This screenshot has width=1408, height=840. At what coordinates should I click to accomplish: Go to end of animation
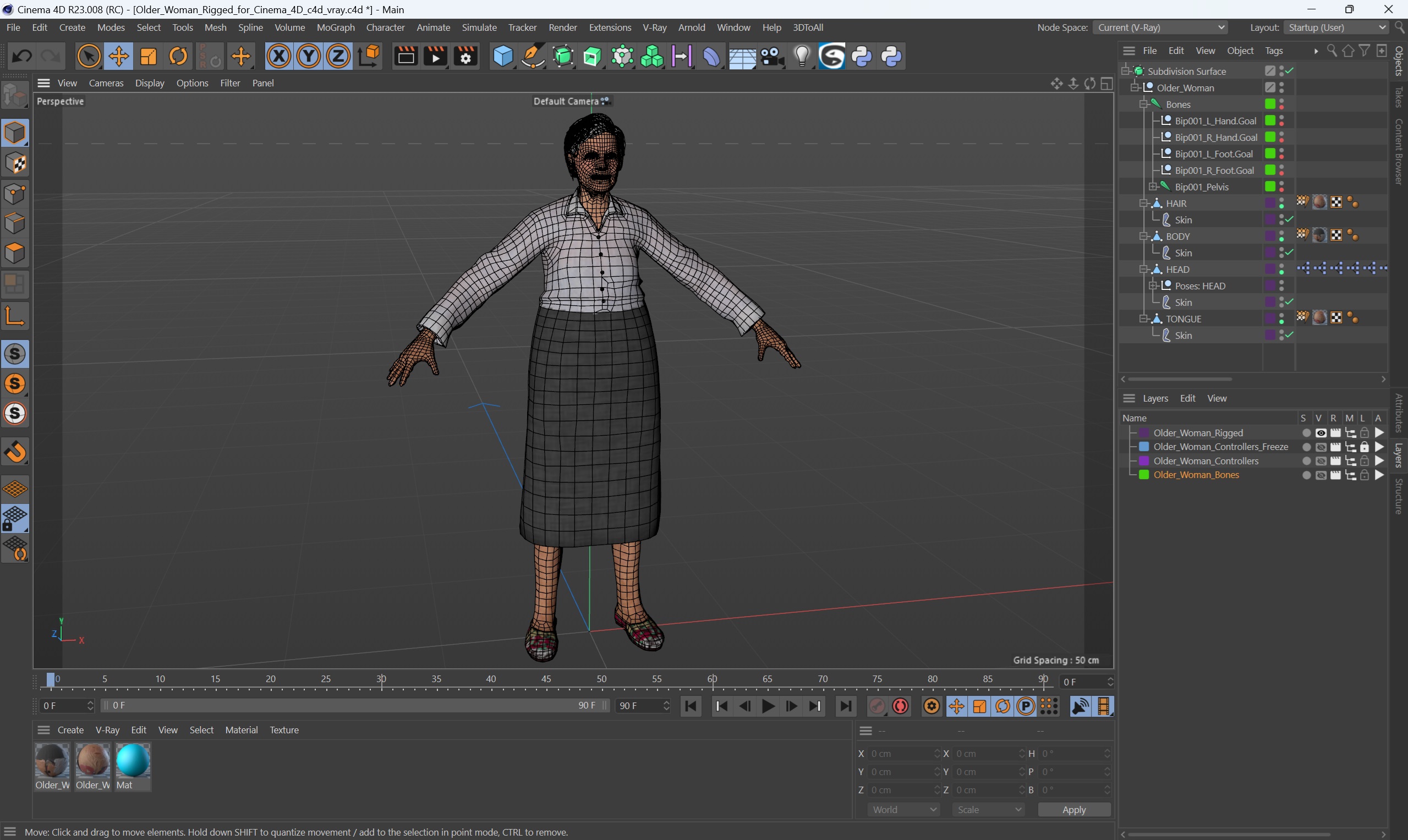[845, 706]
